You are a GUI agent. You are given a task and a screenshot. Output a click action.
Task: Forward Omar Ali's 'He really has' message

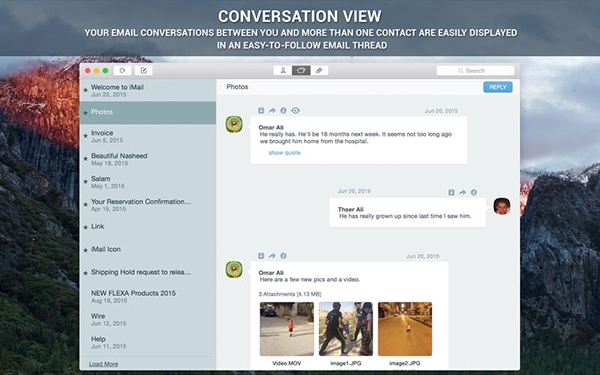[272, 111]
